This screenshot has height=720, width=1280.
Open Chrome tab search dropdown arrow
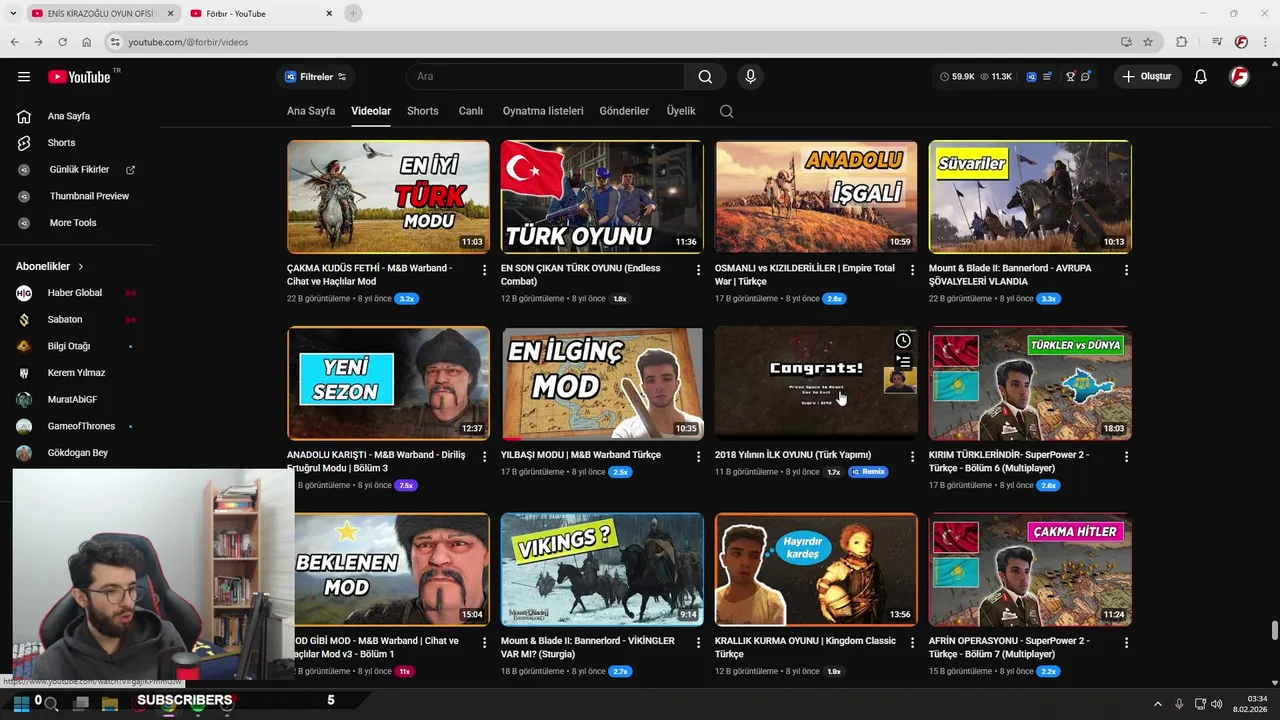(x=12, y=14)
